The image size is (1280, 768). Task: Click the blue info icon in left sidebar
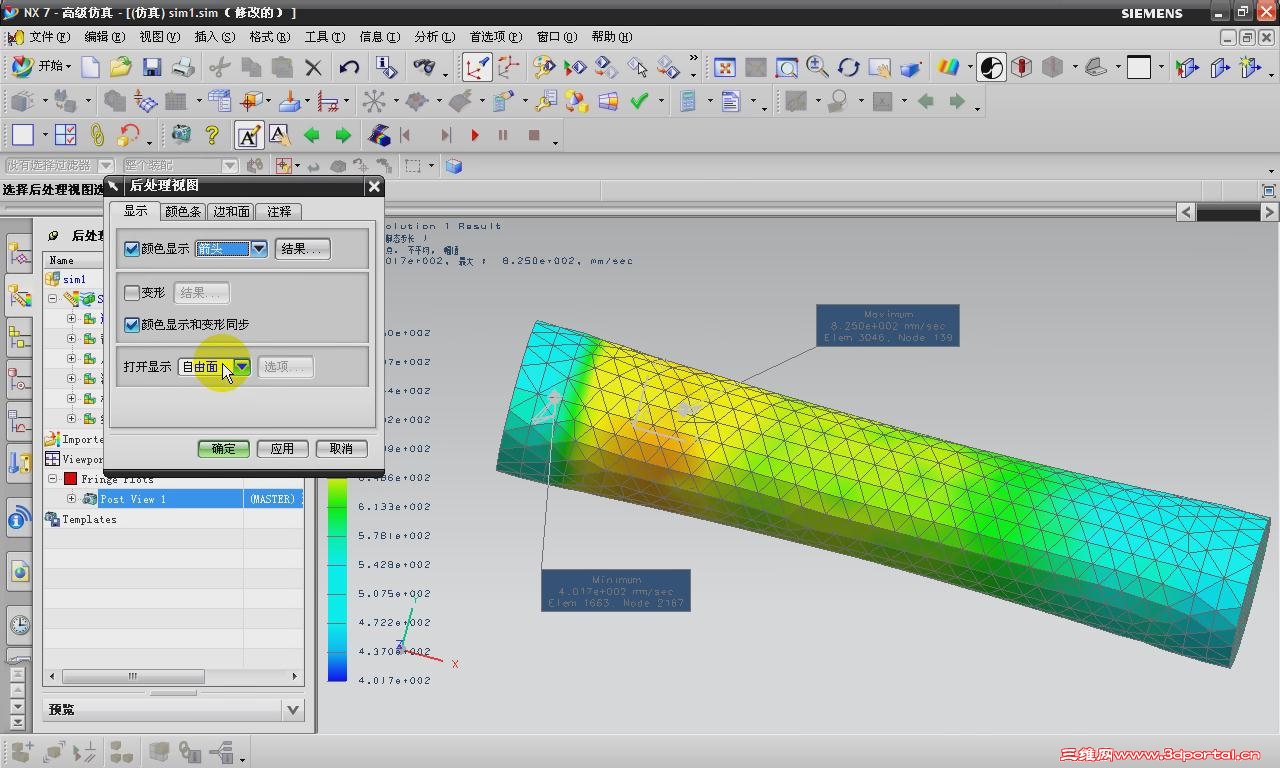pyautogui.click(x=19, y=518)
